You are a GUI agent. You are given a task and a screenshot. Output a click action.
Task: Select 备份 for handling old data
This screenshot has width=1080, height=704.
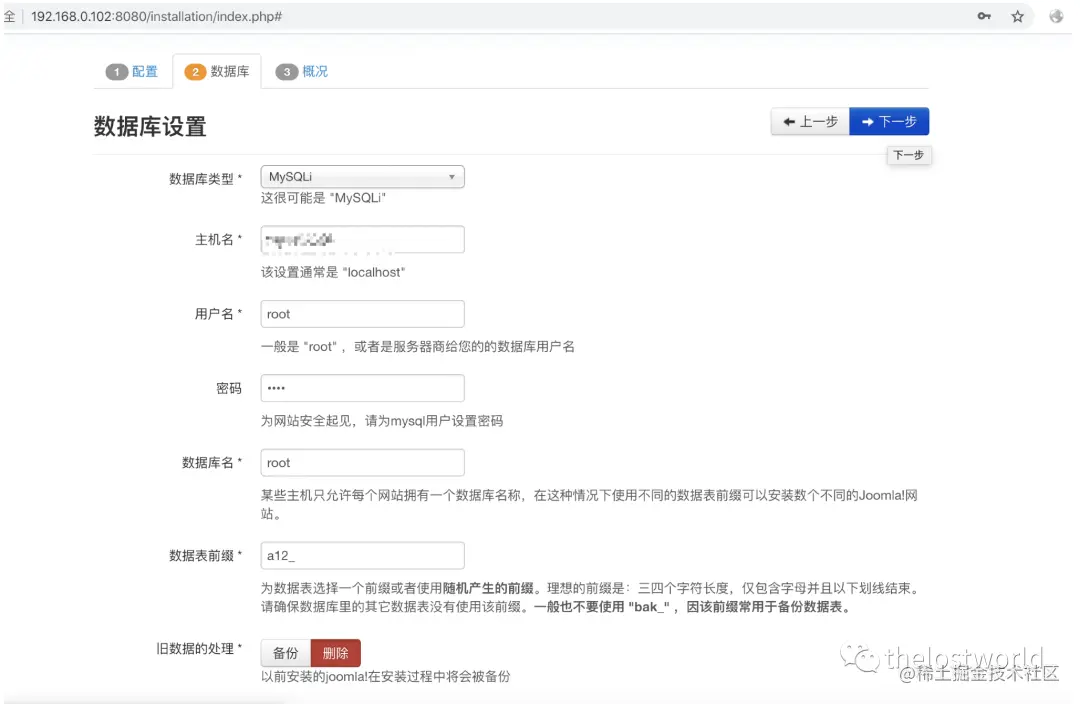(285, 652)
